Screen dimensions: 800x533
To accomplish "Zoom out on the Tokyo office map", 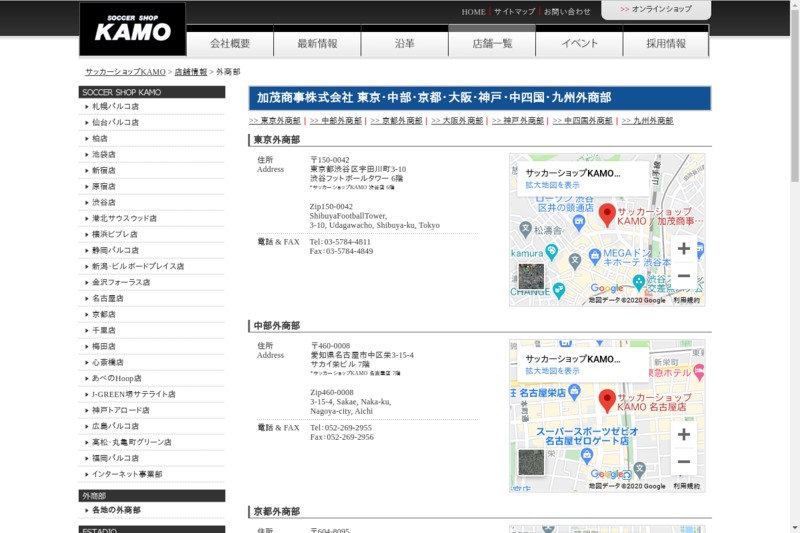I will tap(684, 276).
